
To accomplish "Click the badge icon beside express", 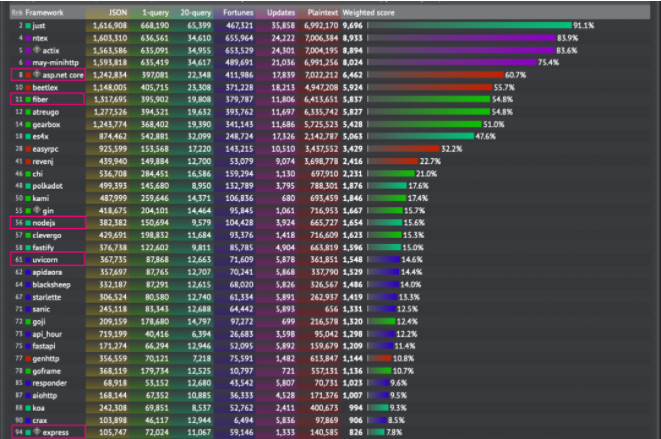I will [37, 432].
